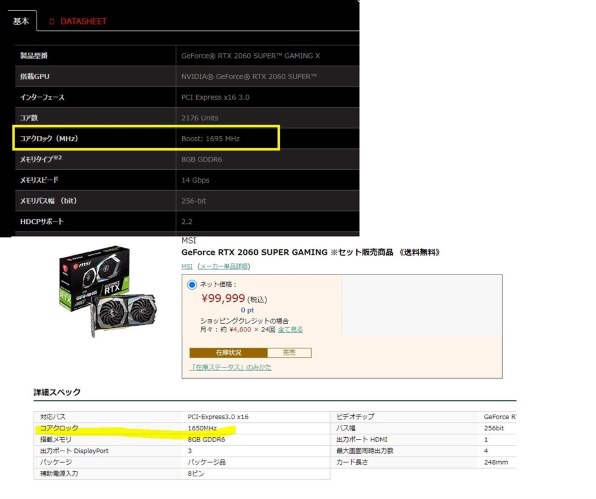596x499 pixels.
Task: Open the メーカー製品詳細 link
Action: click(x=224, y=266)
